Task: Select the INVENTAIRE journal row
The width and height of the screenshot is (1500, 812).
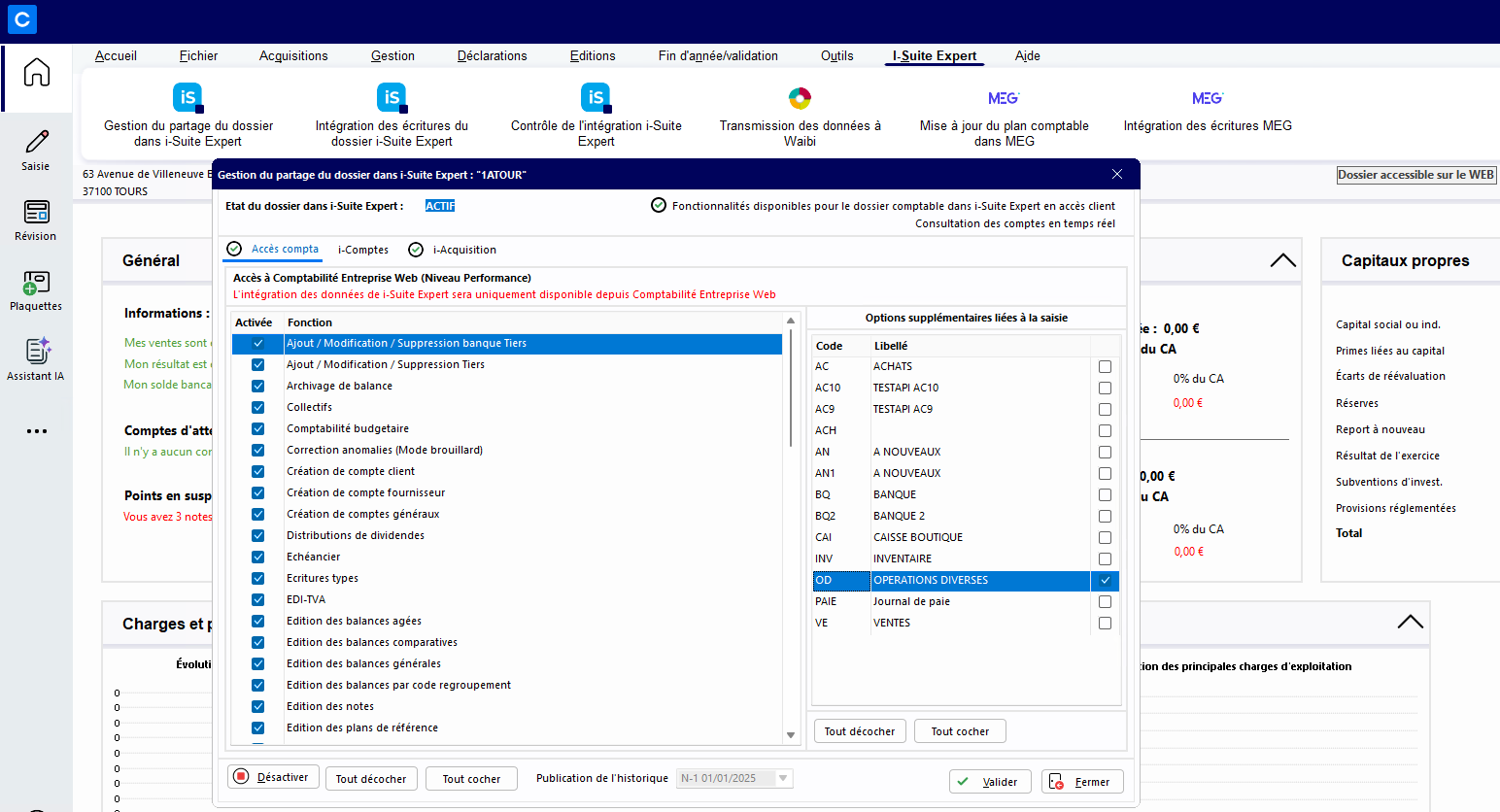Action: [x=966, y=559]
